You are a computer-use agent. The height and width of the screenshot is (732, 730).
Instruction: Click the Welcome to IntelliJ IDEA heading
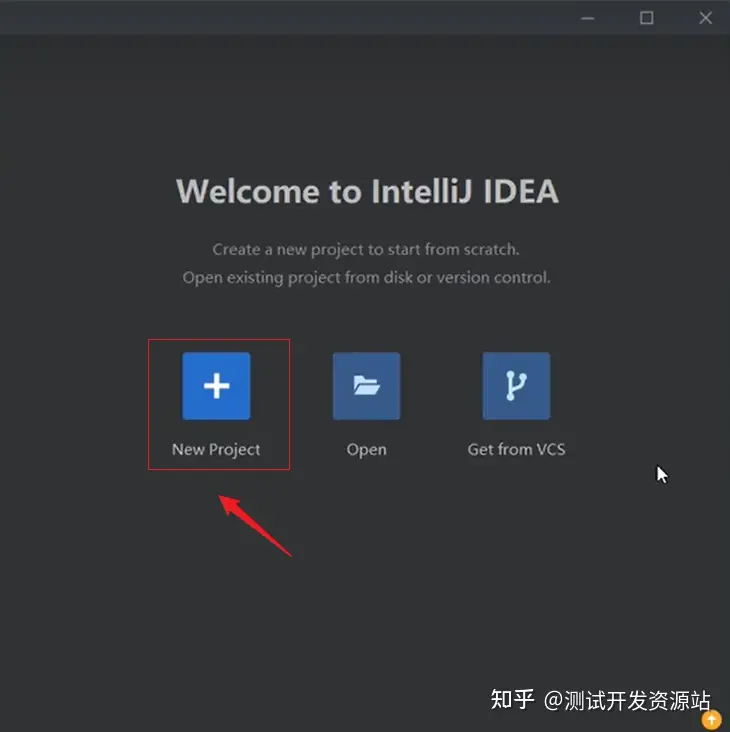point(367,191)
